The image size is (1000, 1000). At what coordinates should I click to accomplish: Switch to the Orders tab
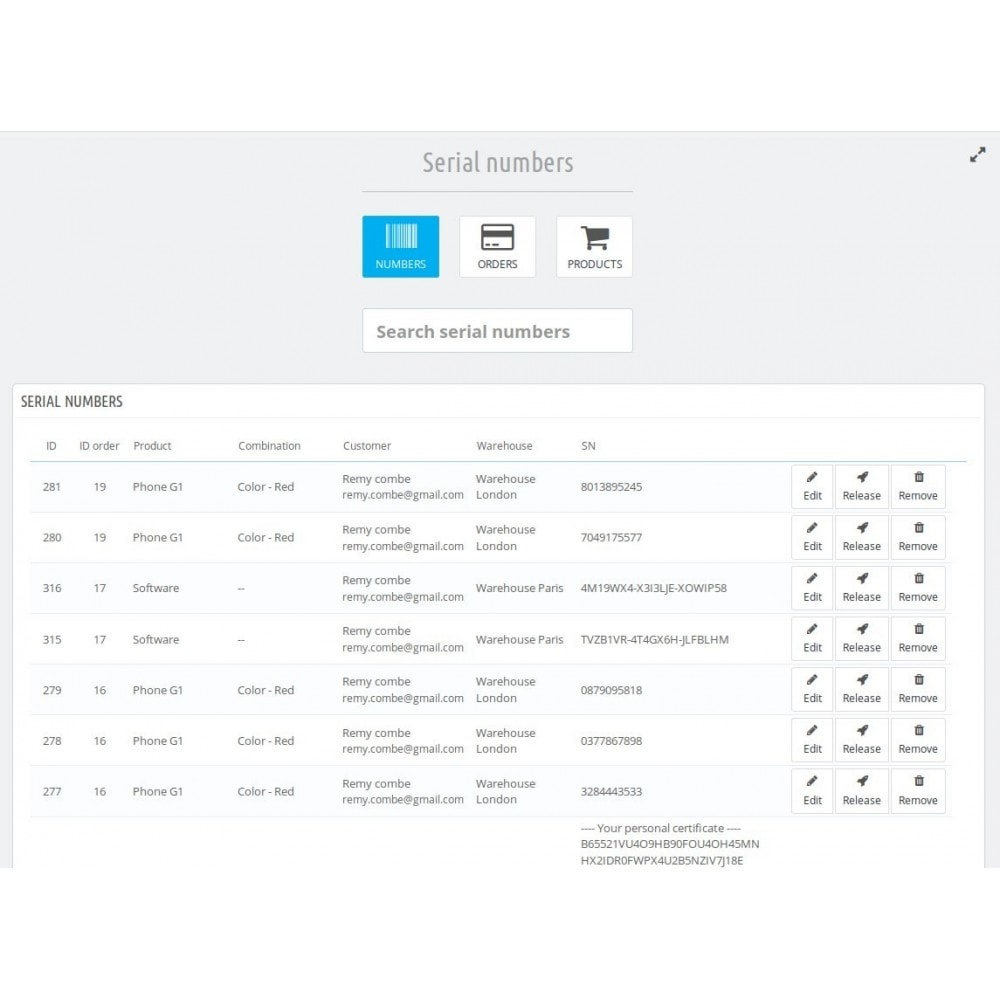click(x=497, y=247)
